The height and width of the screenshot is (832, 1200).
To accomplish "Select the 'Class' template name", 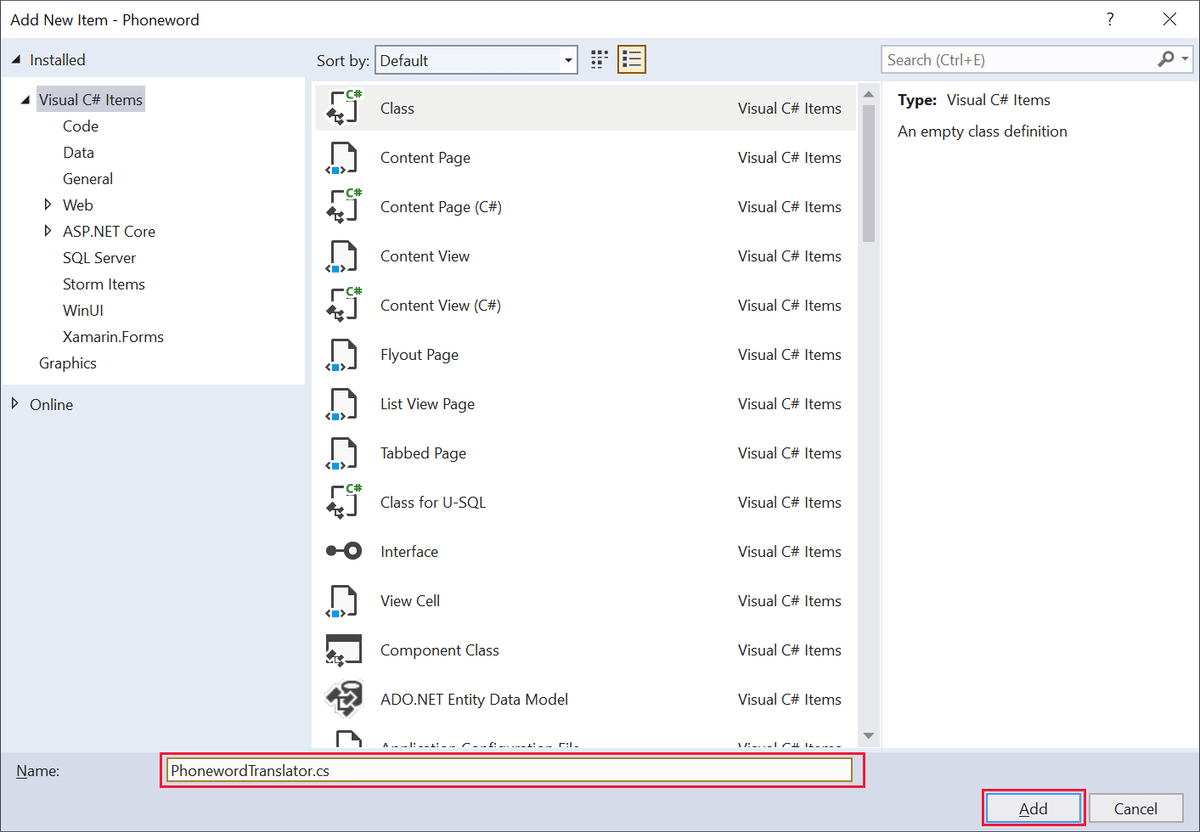I will 397,108.
